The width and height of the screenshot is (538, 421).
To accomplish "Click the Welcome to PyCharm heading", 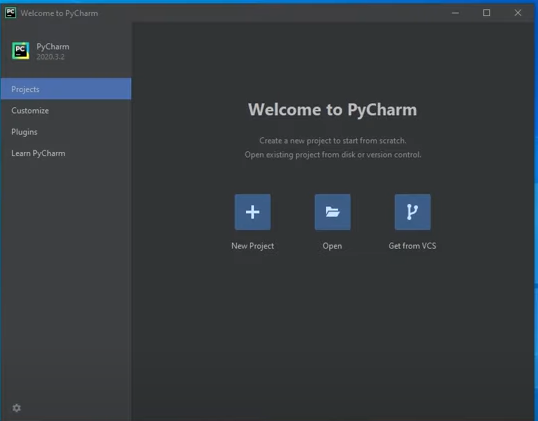I will point(332,110).
